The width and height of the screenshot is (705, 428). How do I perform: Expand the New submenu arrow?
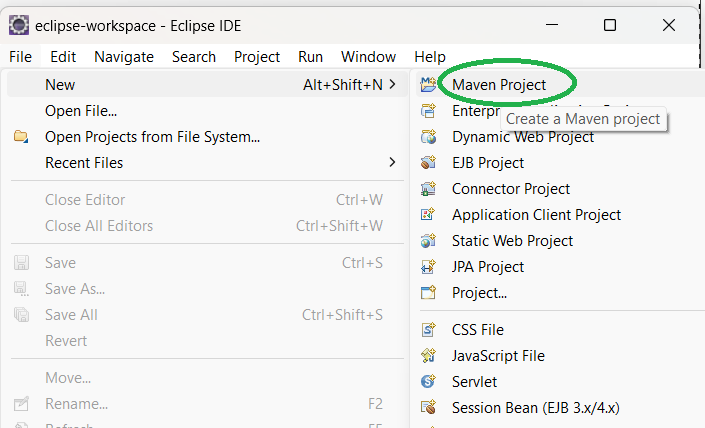392,85
